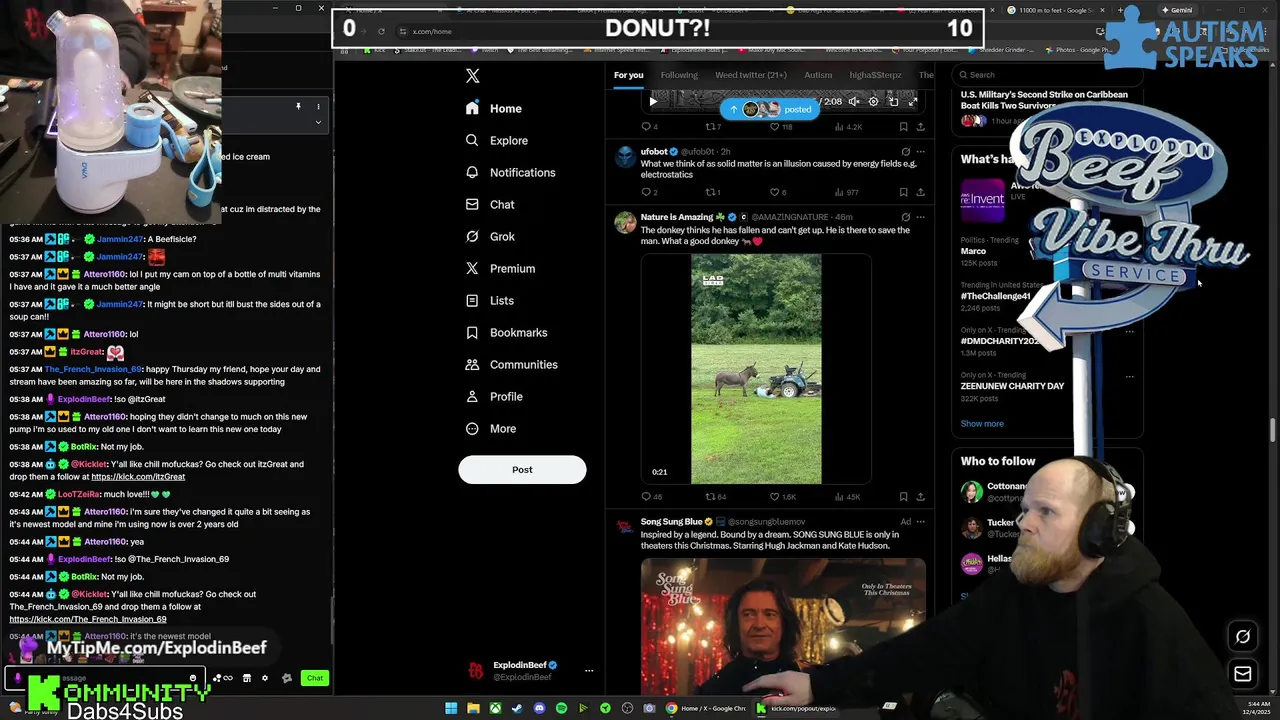This screenshot has width=1280, height=720.
Task: Reply to the ufobot post
Action: pos(648,192)
